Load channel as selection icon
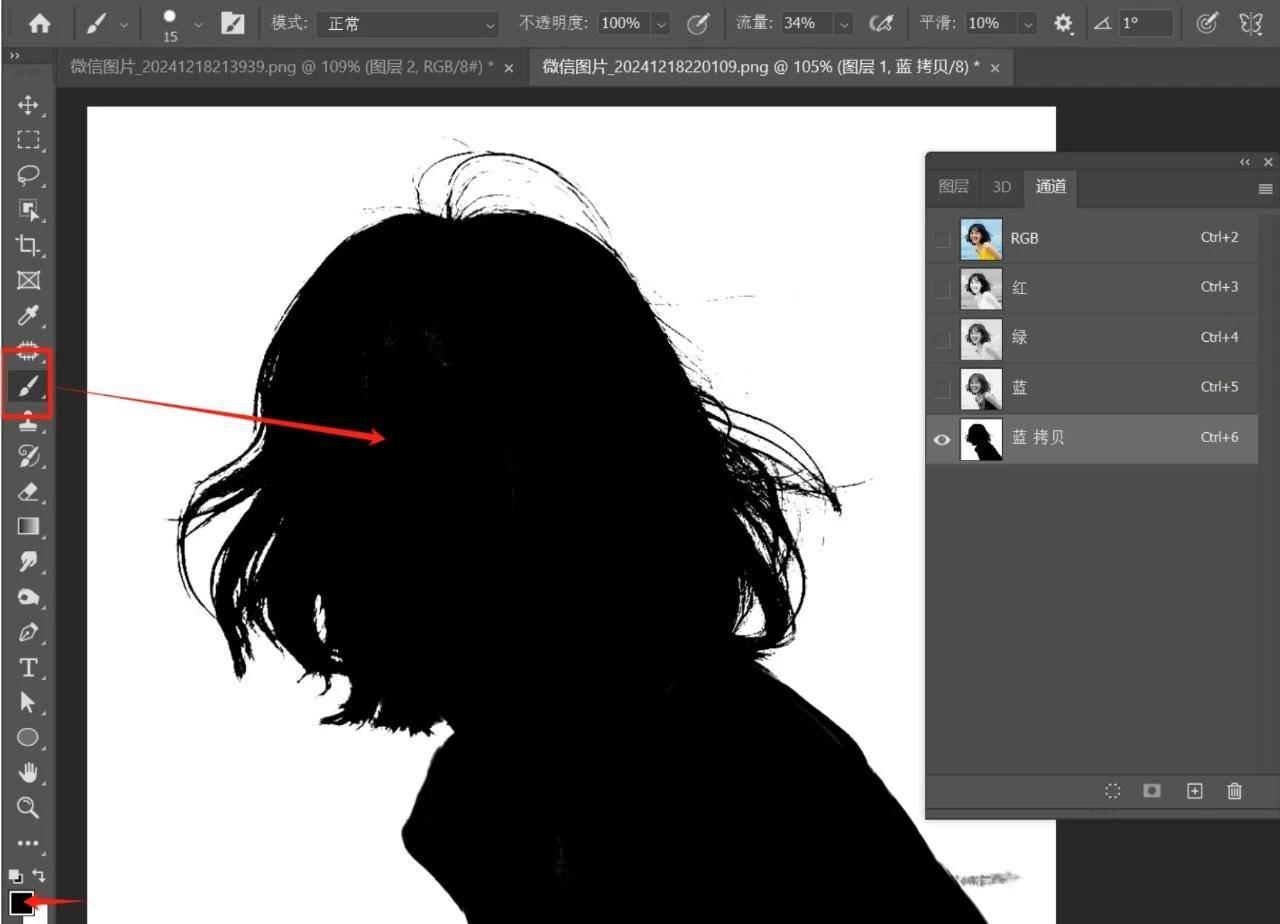 pos(1112,791)
